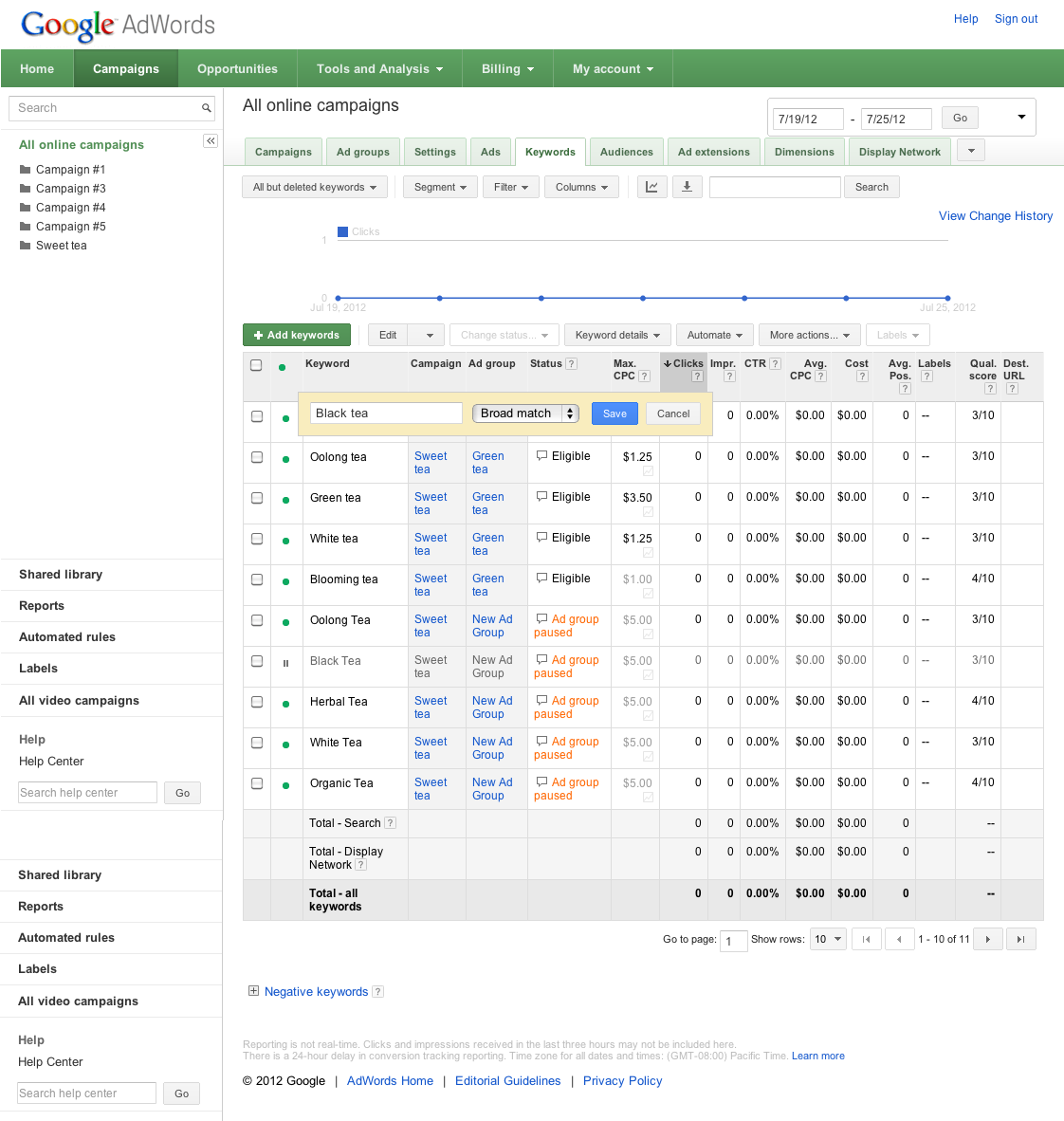Image resolution: width=1064 pixels, height=1121 pixels.
Task: Click green status dot for Green tea
Action: point(285,500)
